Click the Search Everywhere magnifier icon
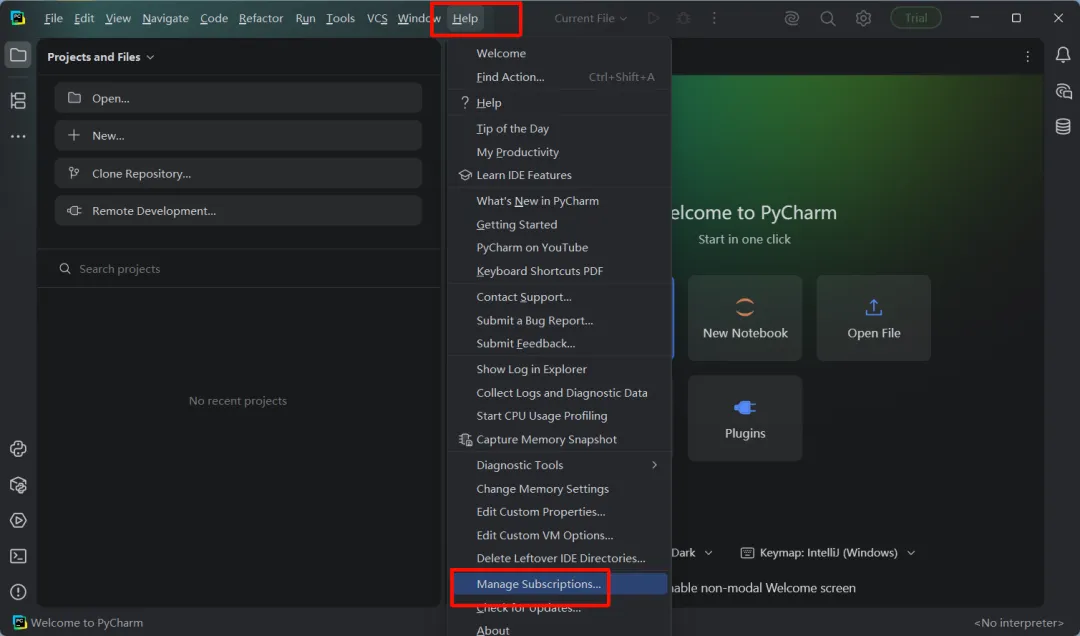Viewport: 1080px width, 636px height. [x=827, y=19]
